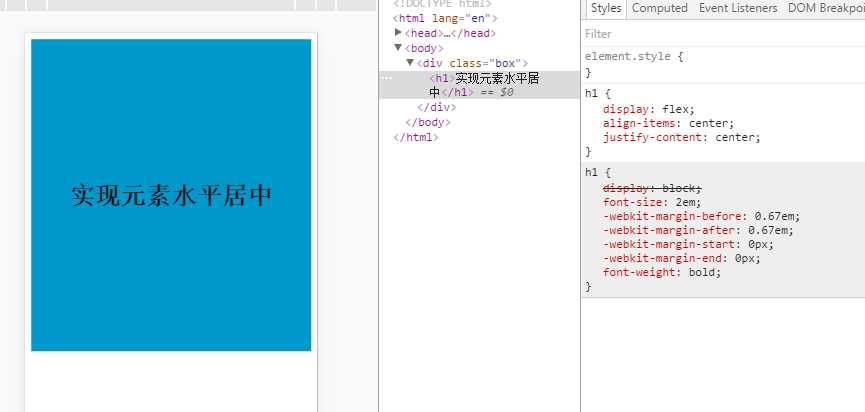Collapse the div class box node

click(x=410, y=62)
